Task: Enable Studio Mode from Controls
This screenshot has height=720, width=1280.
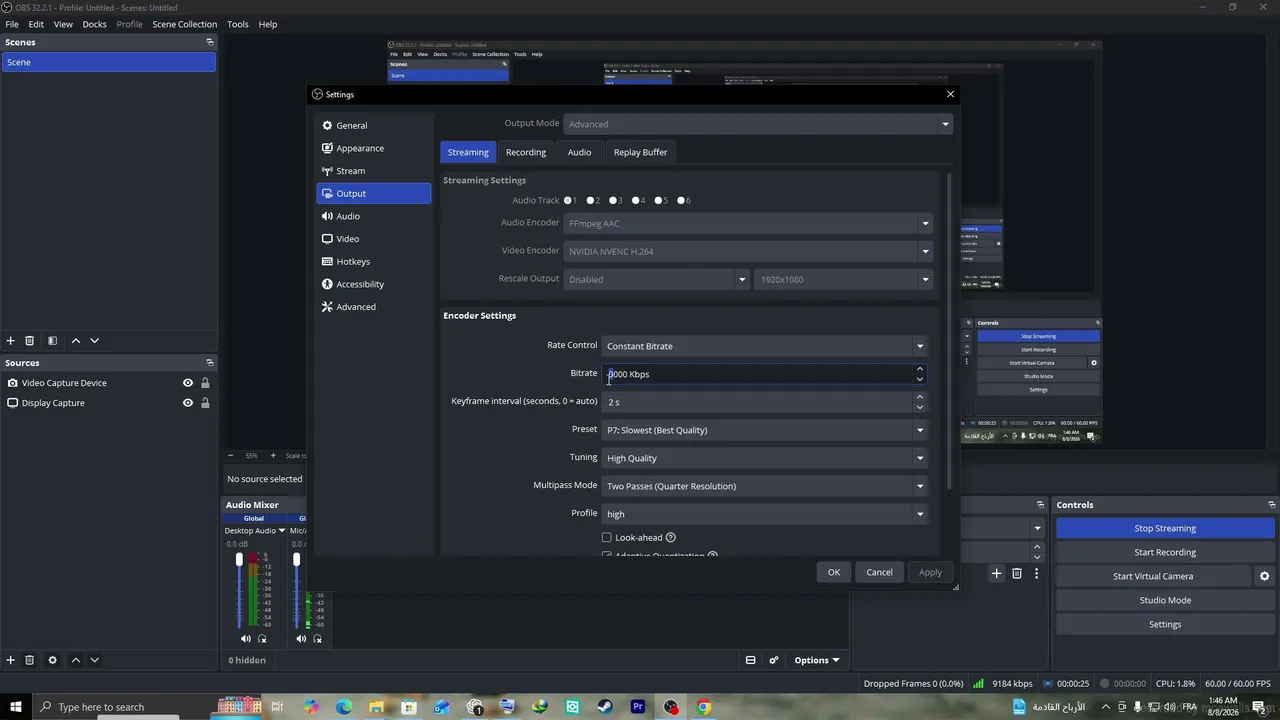Action: coord(1165,600)
